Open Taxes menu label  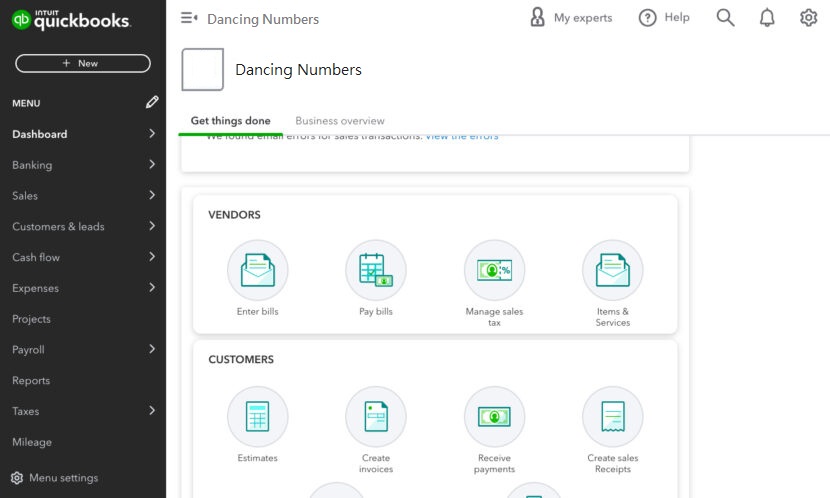pyautogui.click(x=25, y=411)
